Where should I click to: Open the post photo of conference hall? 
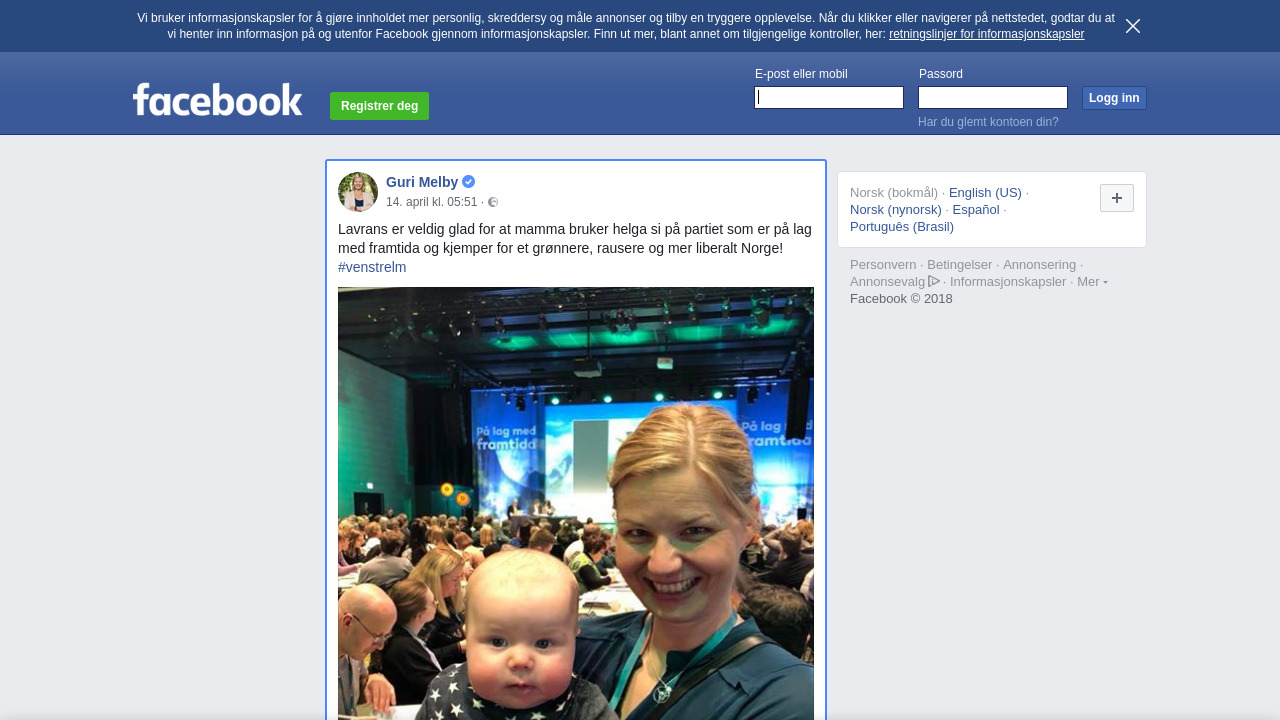576,503
